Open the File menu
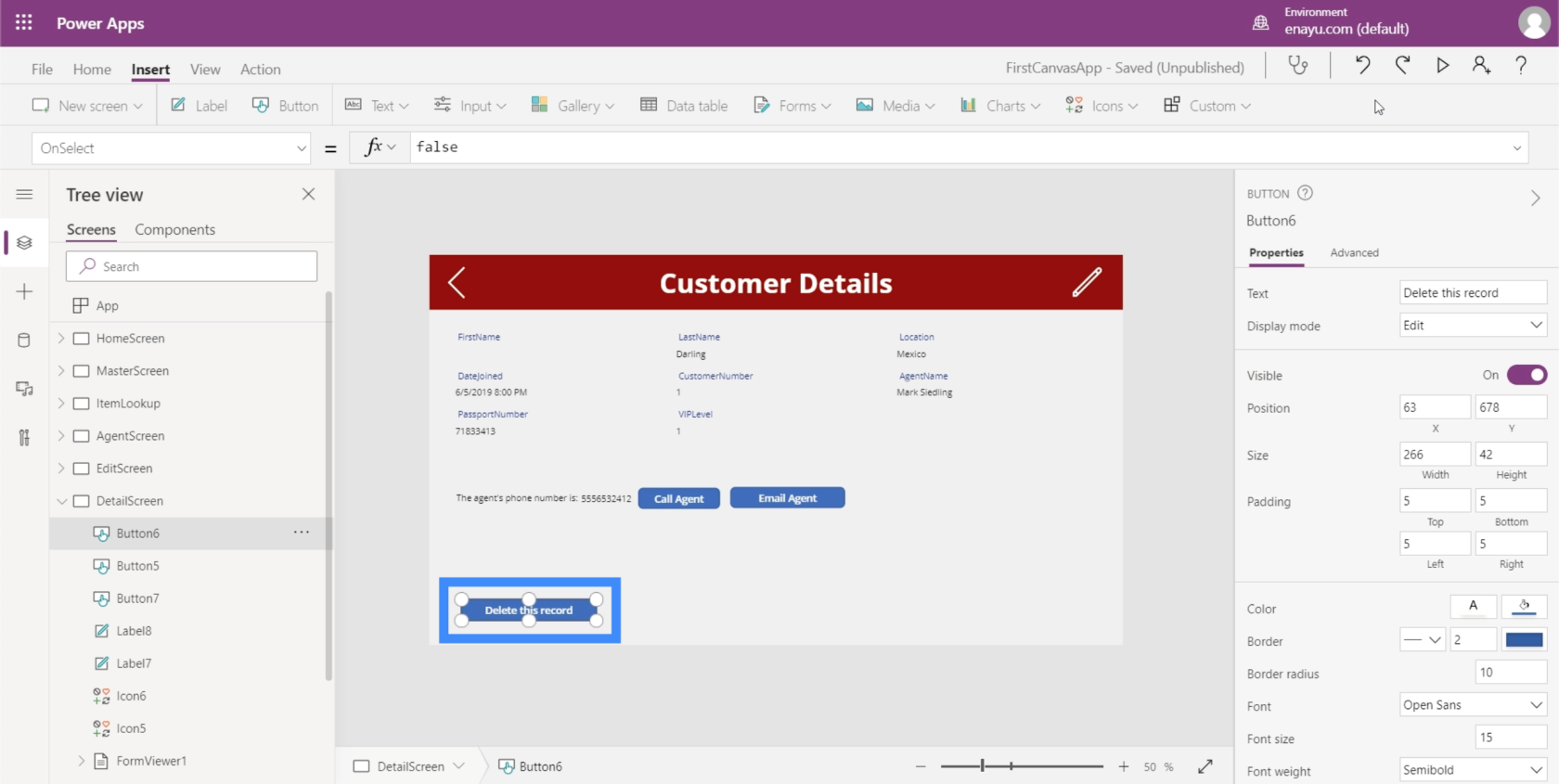This screenshot has height=784, width=1559. pos(42,69)
